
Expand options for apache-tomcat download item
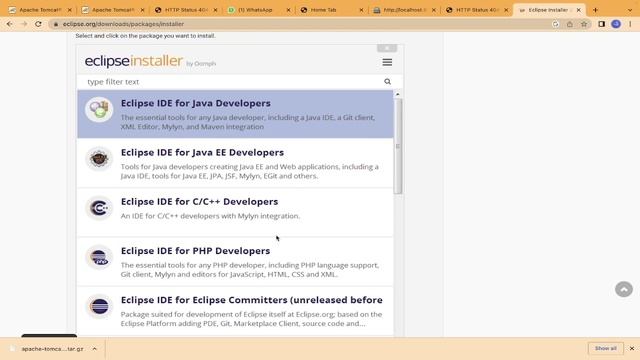(x=94, y=349)
